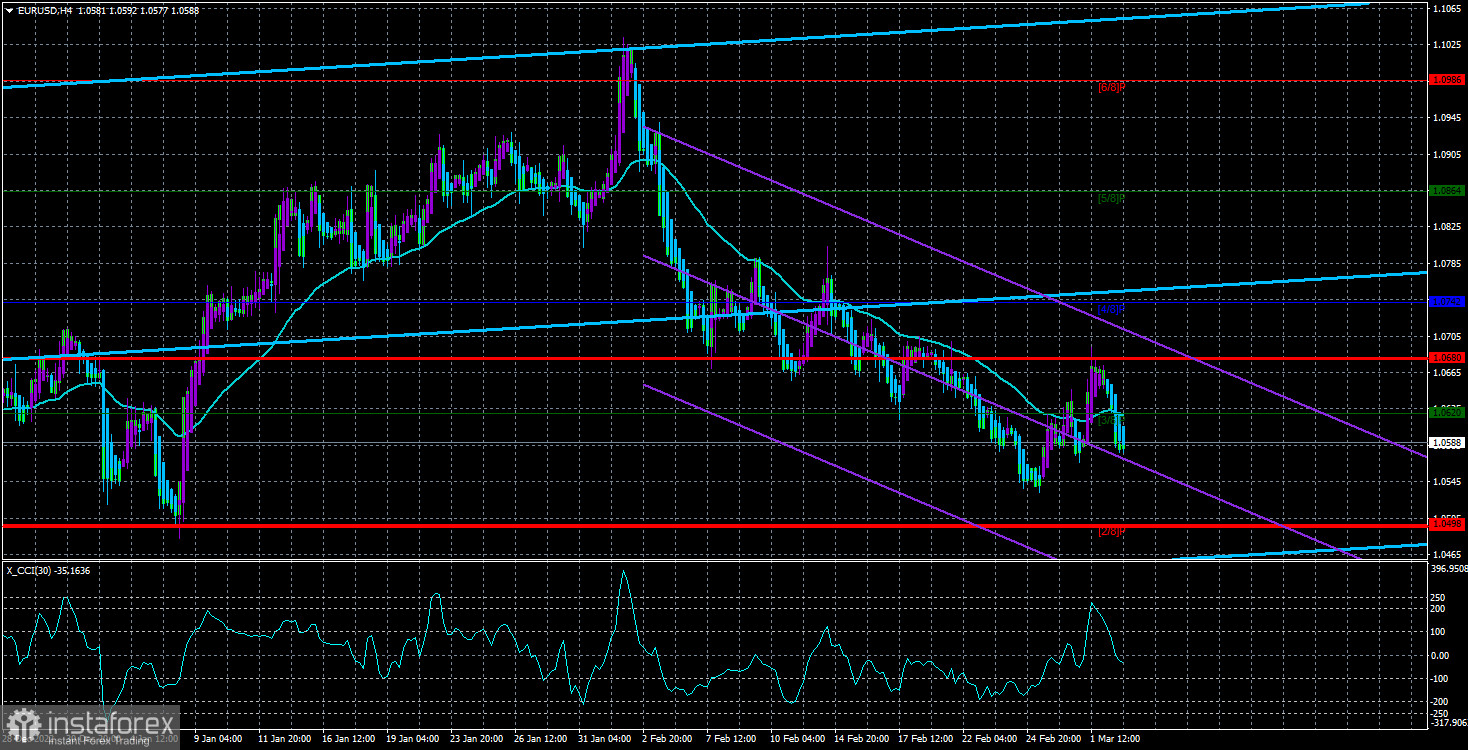Click the 0.00 level on CCI scale
Image resolution: width=1468 pixels, height=750 pixels.
click(x=1440, y=655)
